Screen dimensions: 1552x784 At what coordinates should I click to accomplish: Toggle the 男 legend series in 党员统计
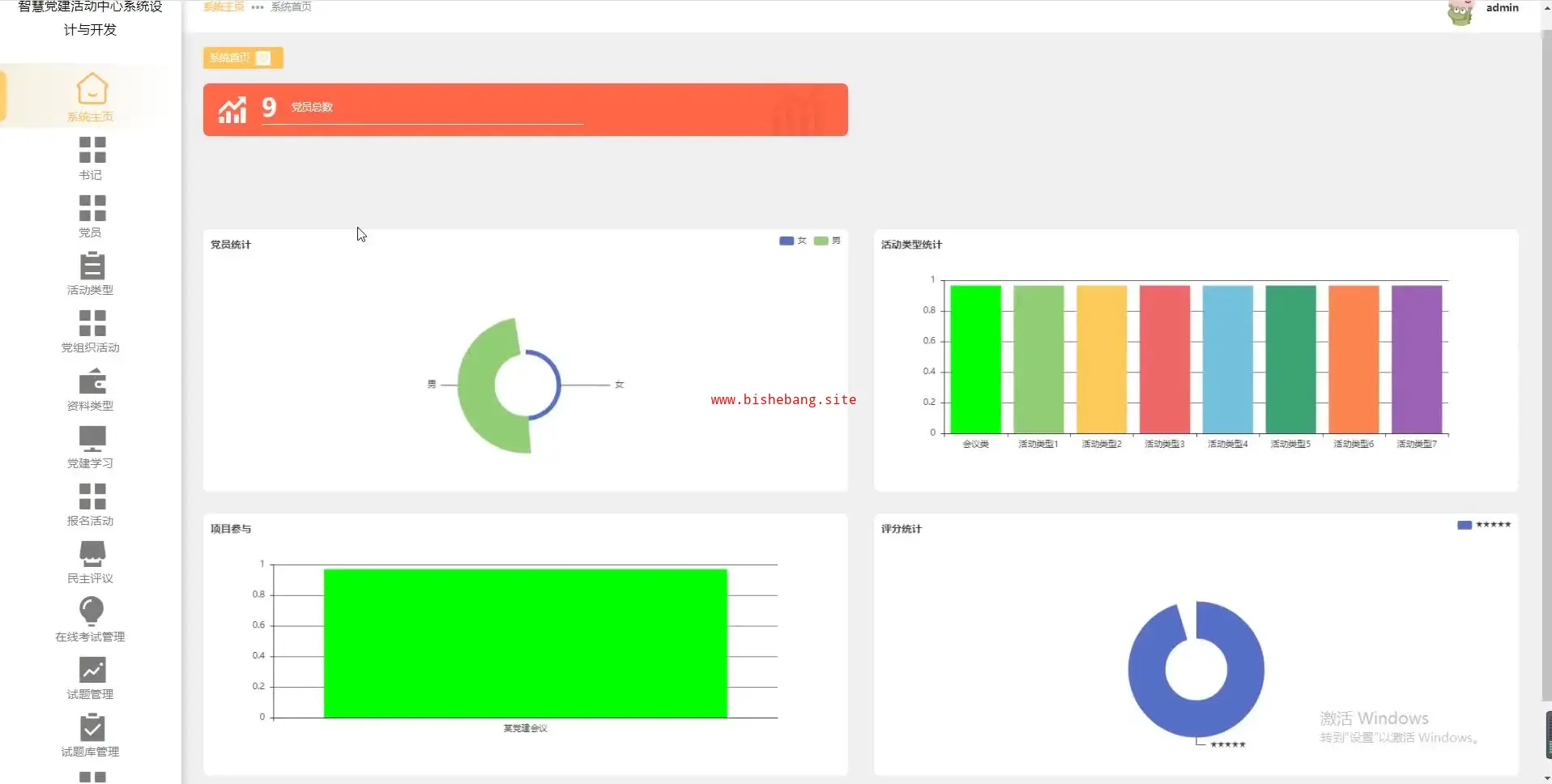[827, 241]
